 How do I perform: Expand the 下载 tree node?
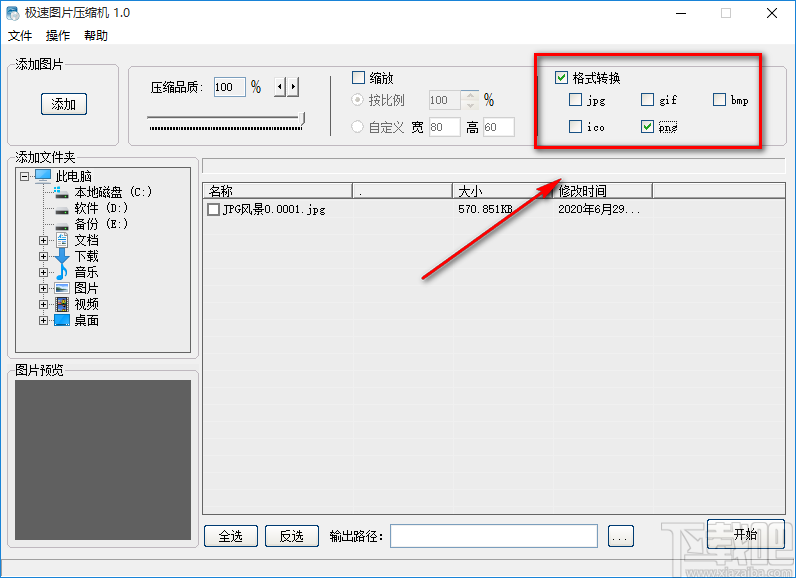(44, 256)
